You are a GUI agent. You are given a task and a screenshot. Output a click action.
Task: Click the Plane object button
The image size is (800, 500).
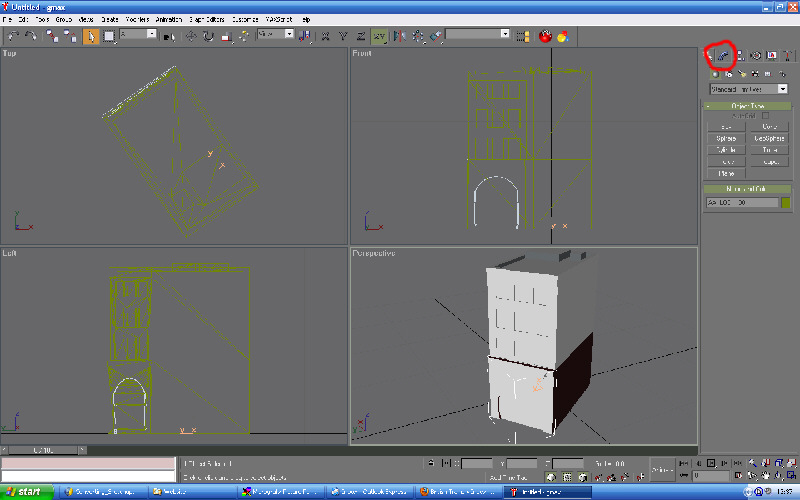(726, 173)
